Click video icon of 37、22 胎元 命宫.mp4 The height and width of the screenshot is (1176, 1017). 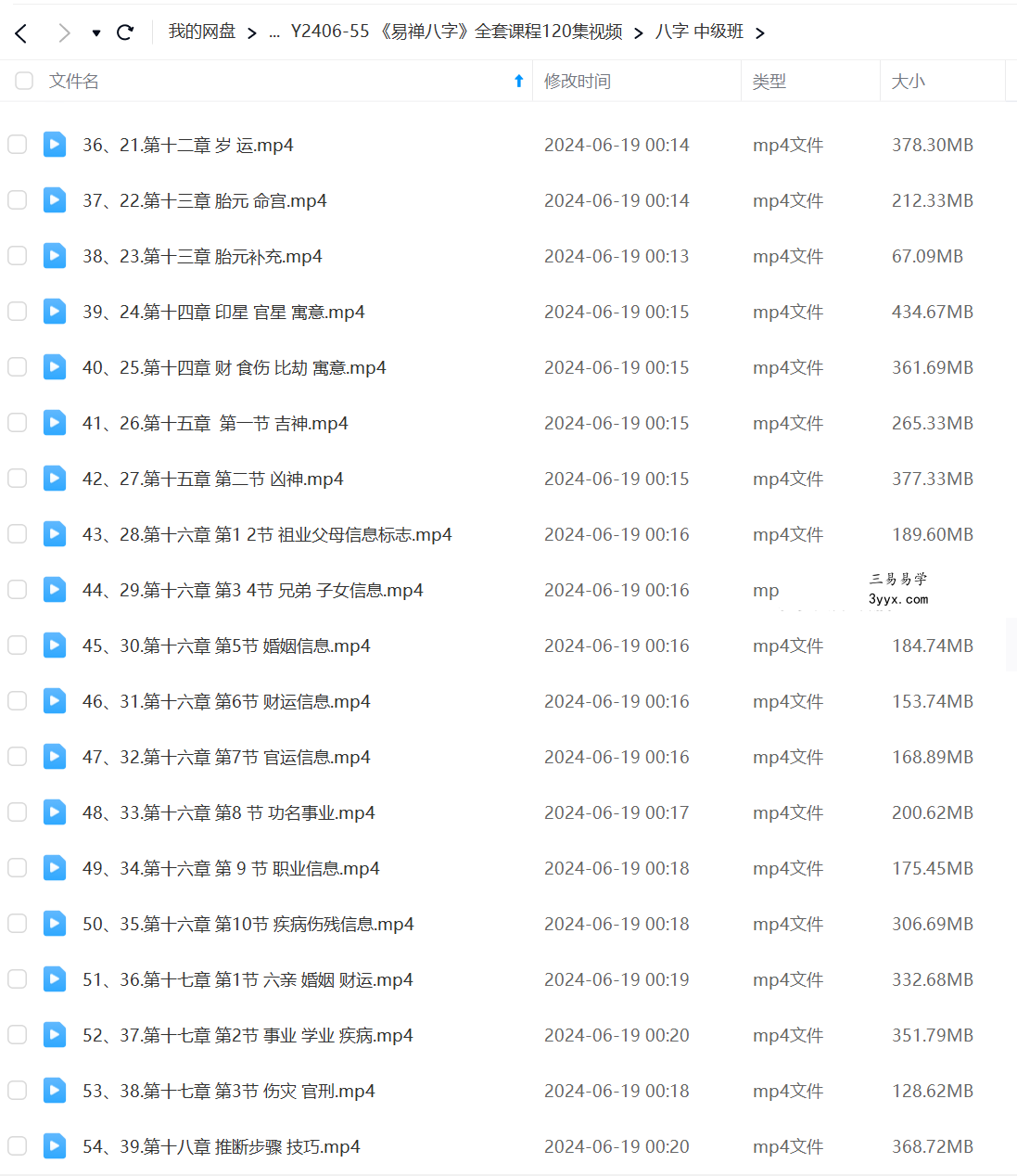pos(55,200)
